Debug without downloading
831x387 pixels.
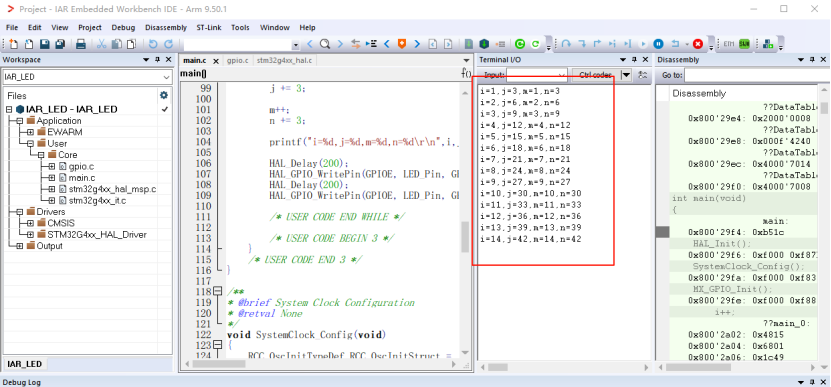(535, 44)
